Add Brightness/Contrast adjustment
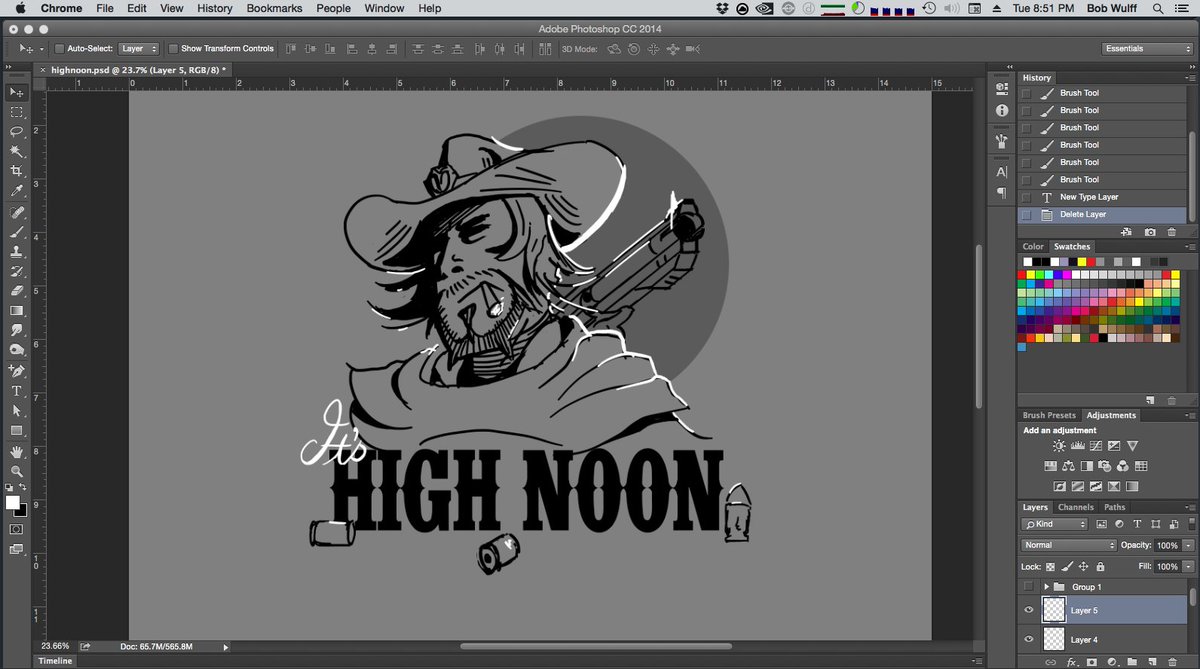The width and height of the screenshot is (1200, 669). [x=1059, y=446]
